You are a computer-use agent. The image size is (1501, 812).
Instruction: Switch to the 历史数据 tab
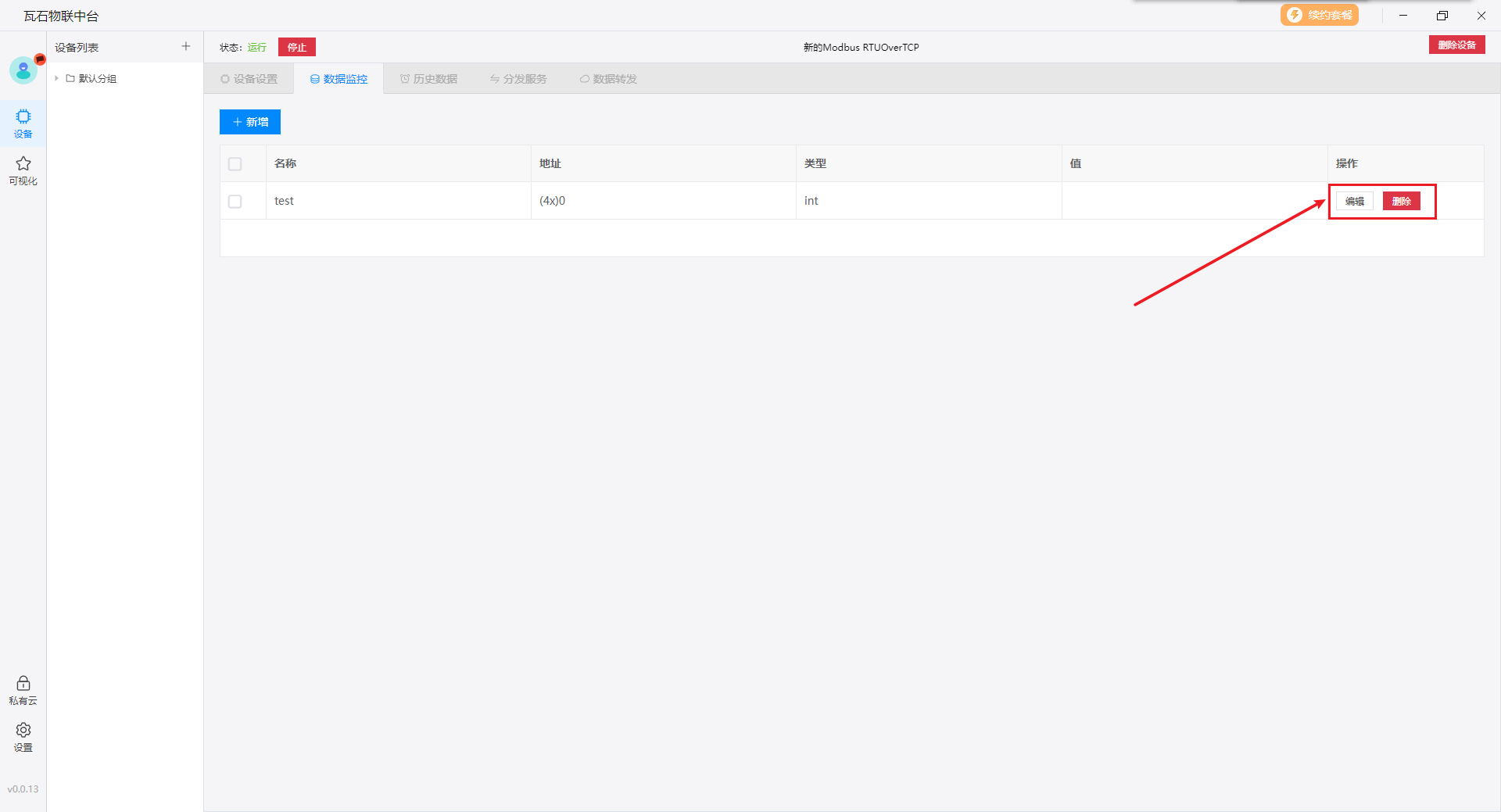coord(428,79)
